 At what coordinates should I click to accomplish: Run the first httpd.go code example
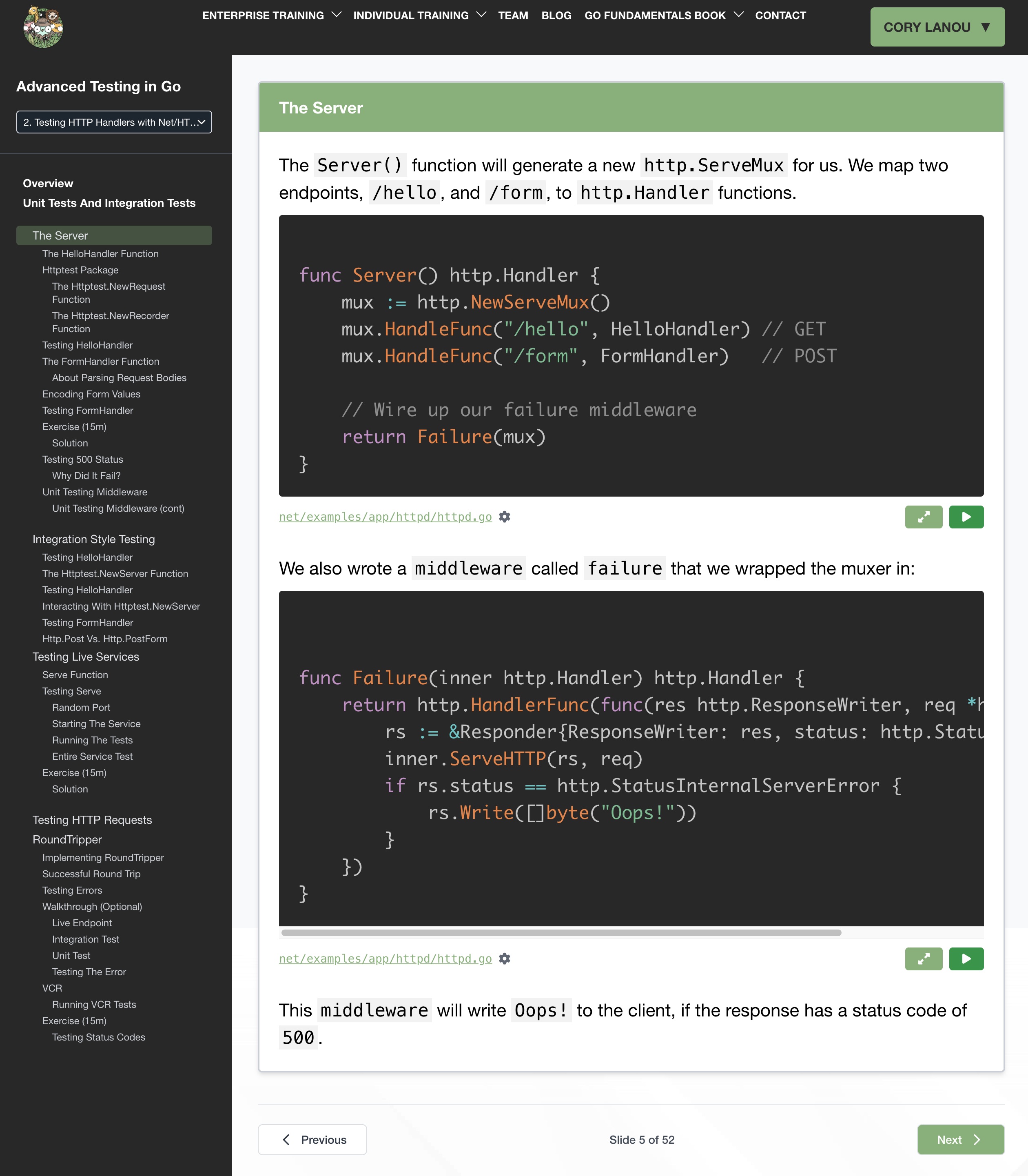[x=966, y=517]
